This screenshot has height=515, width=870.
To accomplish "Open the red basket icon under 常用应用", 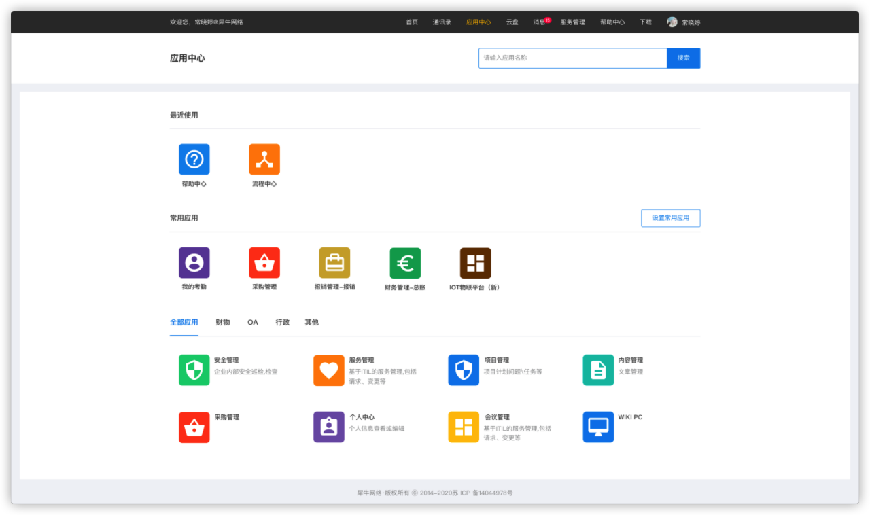I will 264,262.
